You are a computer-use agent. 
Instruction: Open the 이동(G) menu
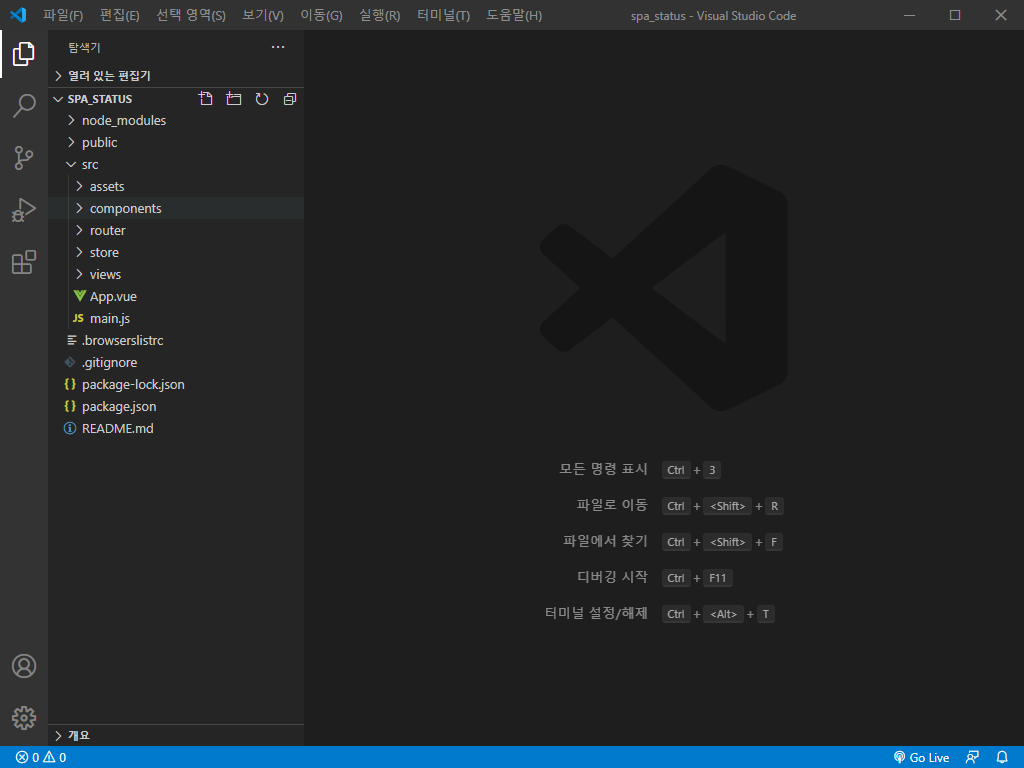click(x=321, y=15)
